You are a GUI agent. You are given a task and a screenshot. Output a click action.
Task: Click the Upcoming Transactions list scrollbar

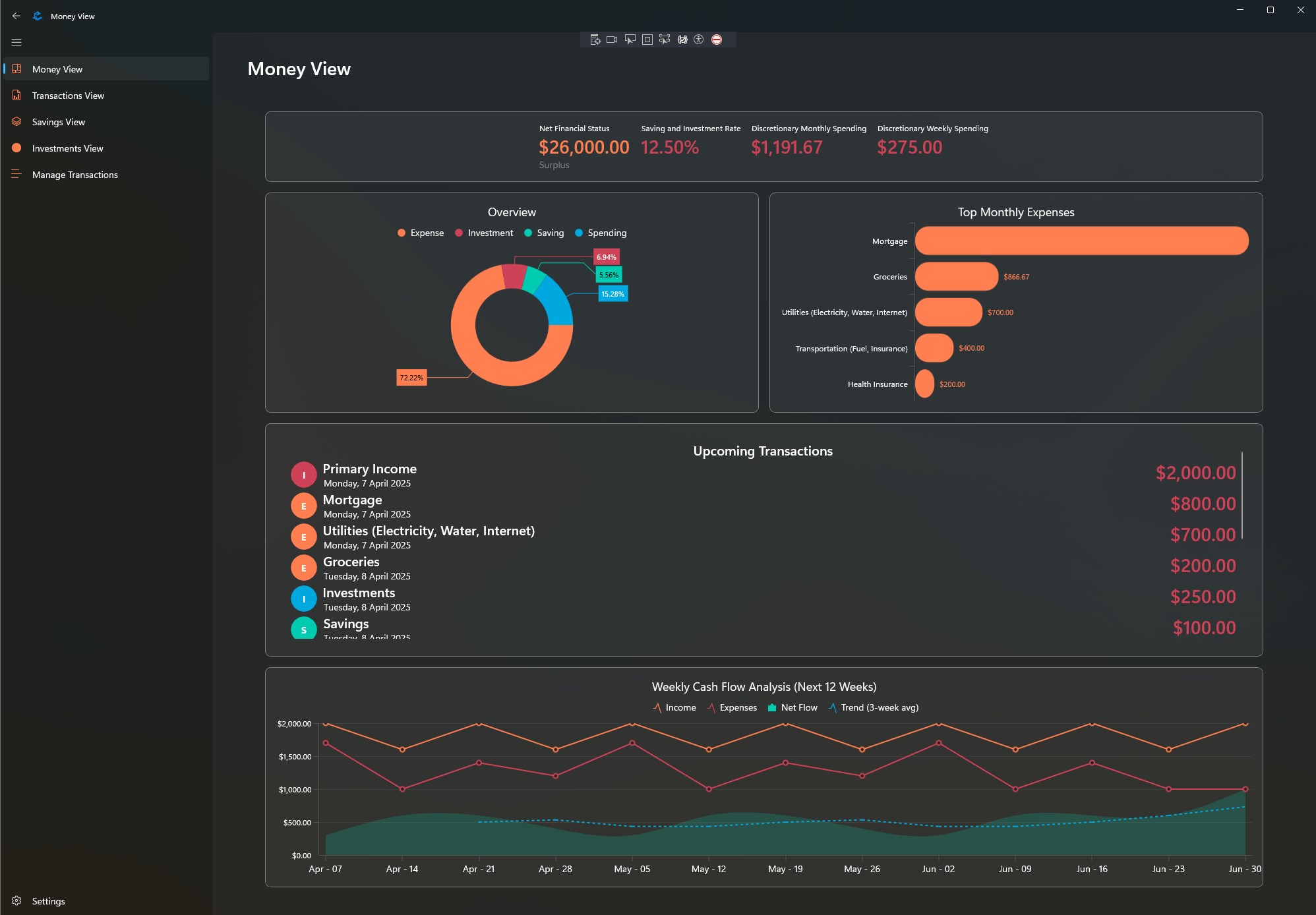1242,494
